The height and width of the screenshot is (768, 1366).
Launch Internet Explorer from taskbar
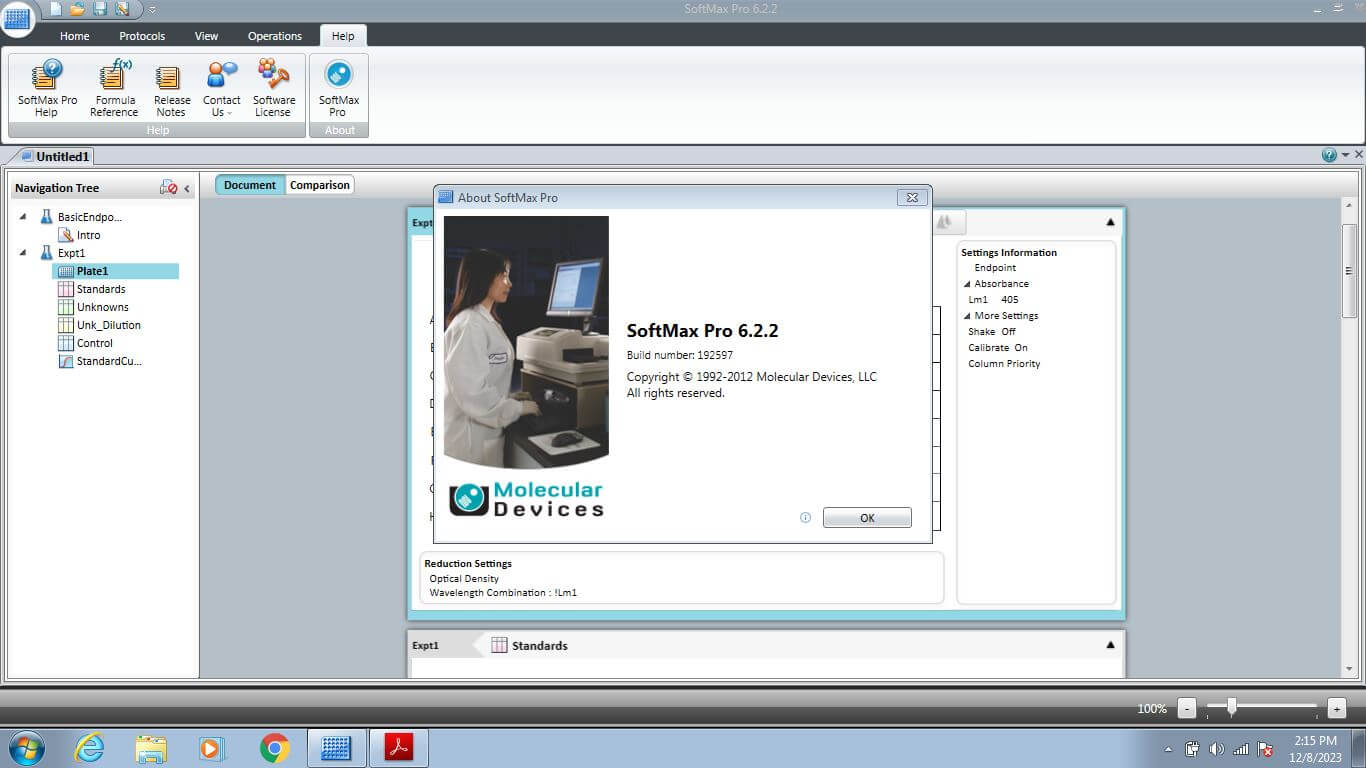pos(89,748)
